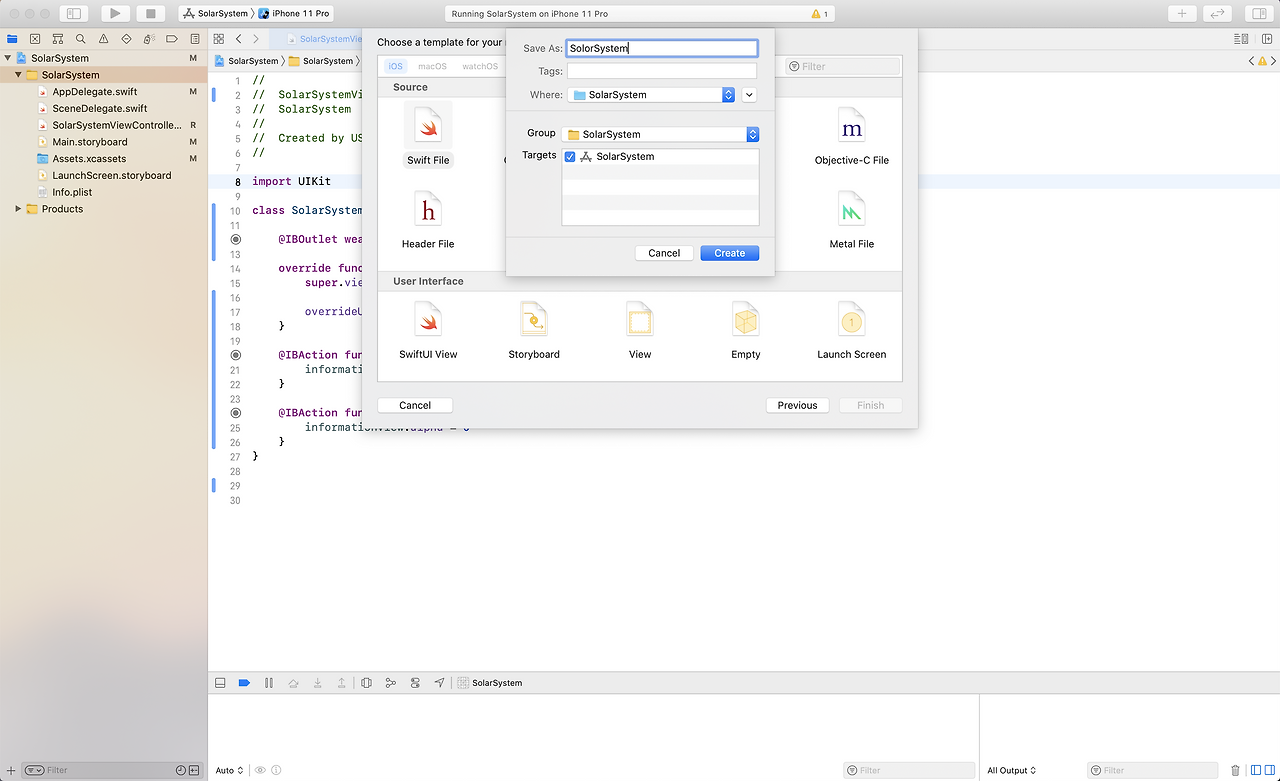Open the Symbol navigator

(x=58, y=39)
